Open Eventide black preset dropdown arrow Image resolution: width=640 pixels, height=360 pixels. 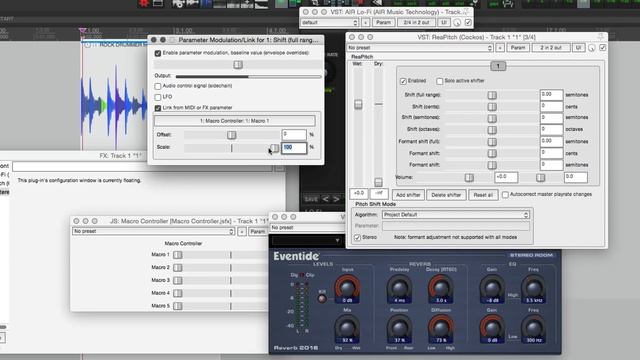pyautogui.click(x=337, y=241)
